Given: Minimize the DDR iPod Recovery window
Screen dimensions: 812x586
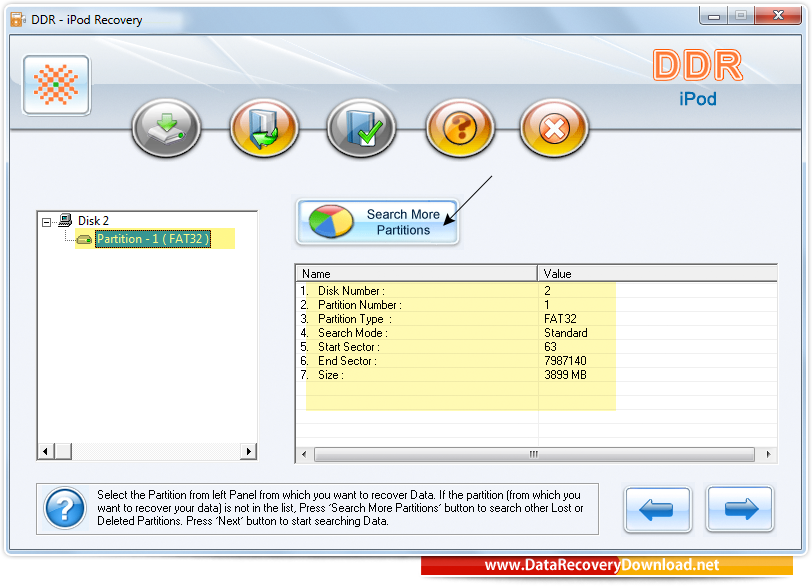Looking at the screenshot, I should click(714, 16).
